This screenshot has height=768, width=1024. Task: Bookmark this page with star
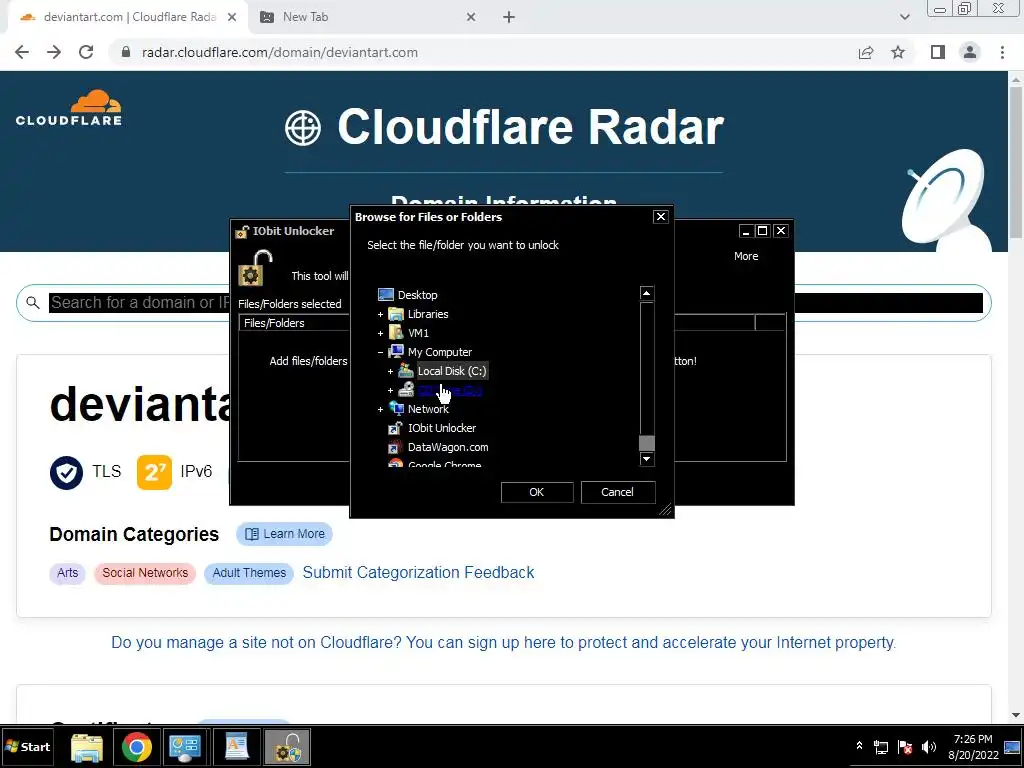click(898, 52)
